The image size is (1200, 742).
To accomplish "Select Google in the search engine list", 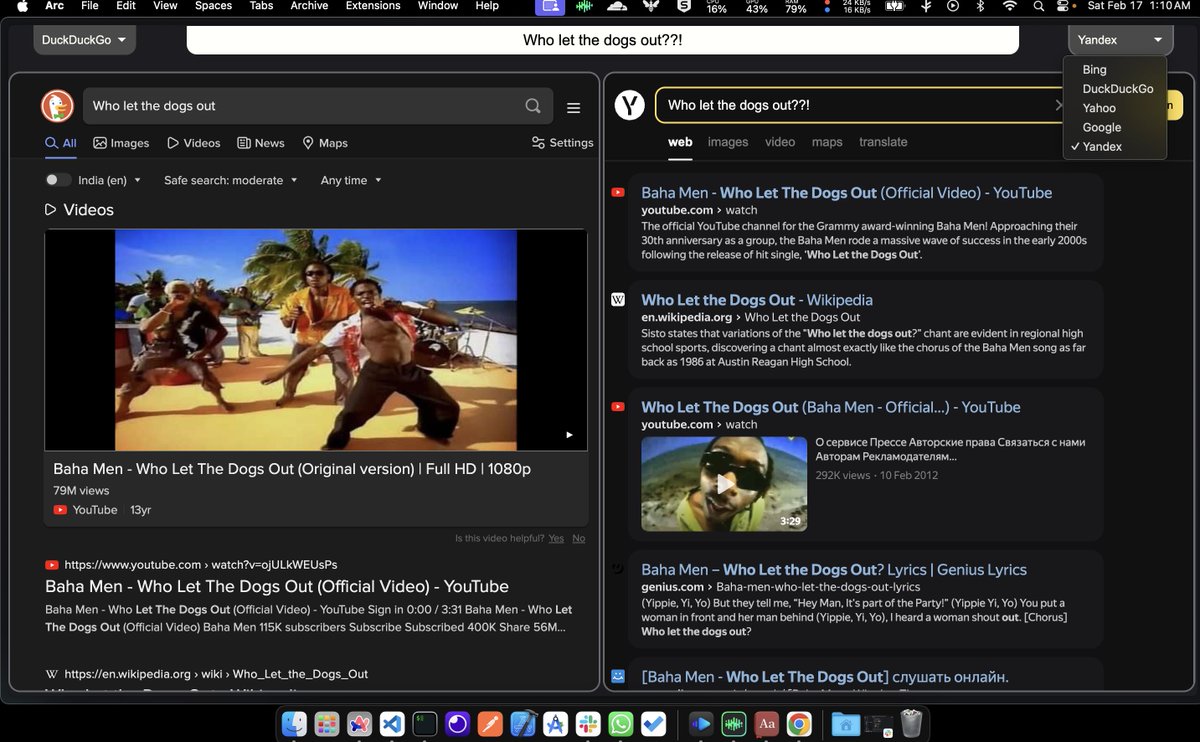I will click(1100, 127).
